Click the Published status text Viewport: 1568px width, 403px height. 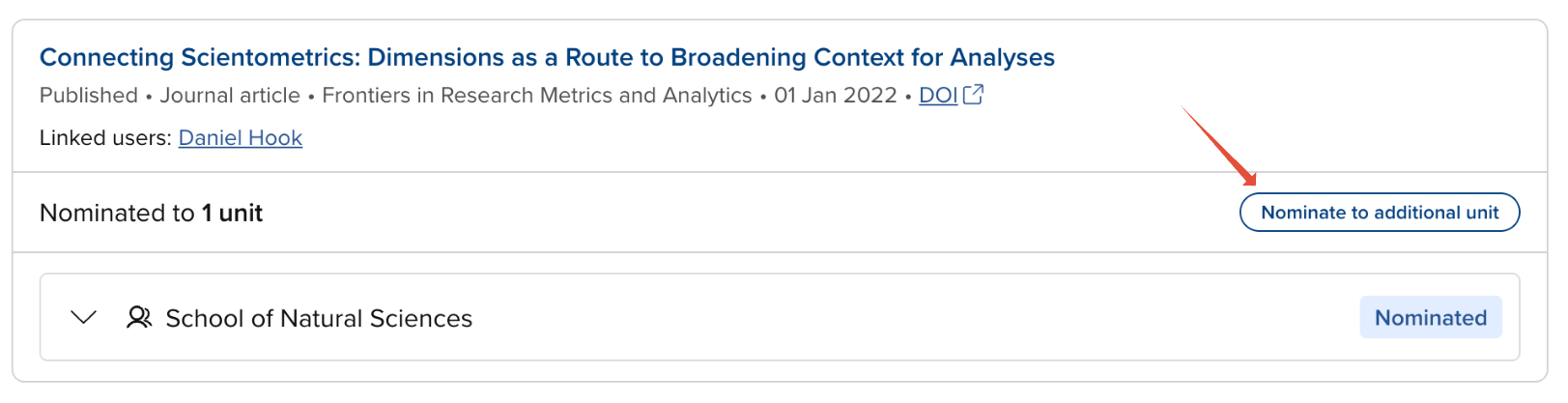coord(89,96)
